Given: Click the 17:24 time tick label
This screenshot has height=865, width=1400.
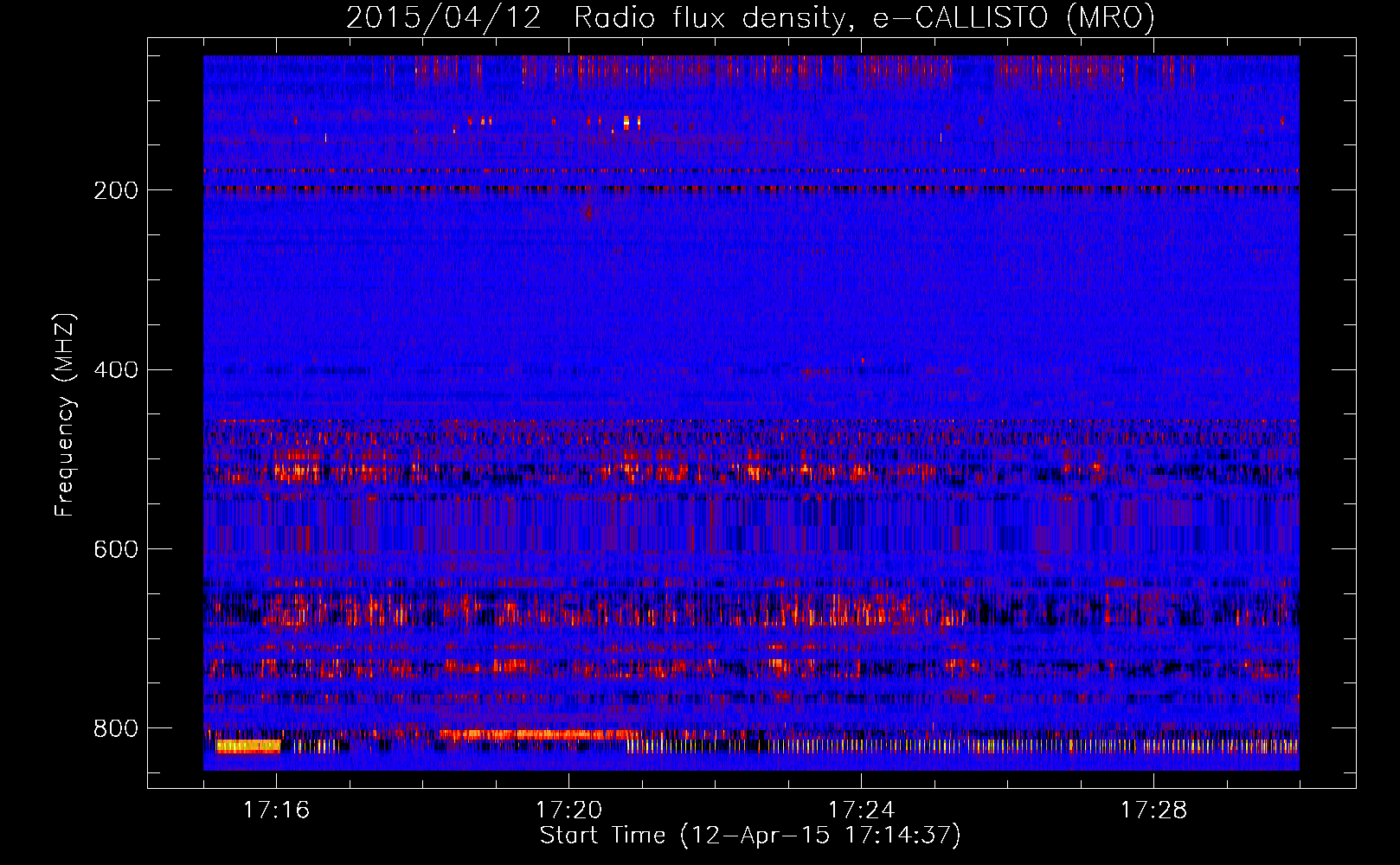Looking at the screenshot, I should tap(861, 811).
